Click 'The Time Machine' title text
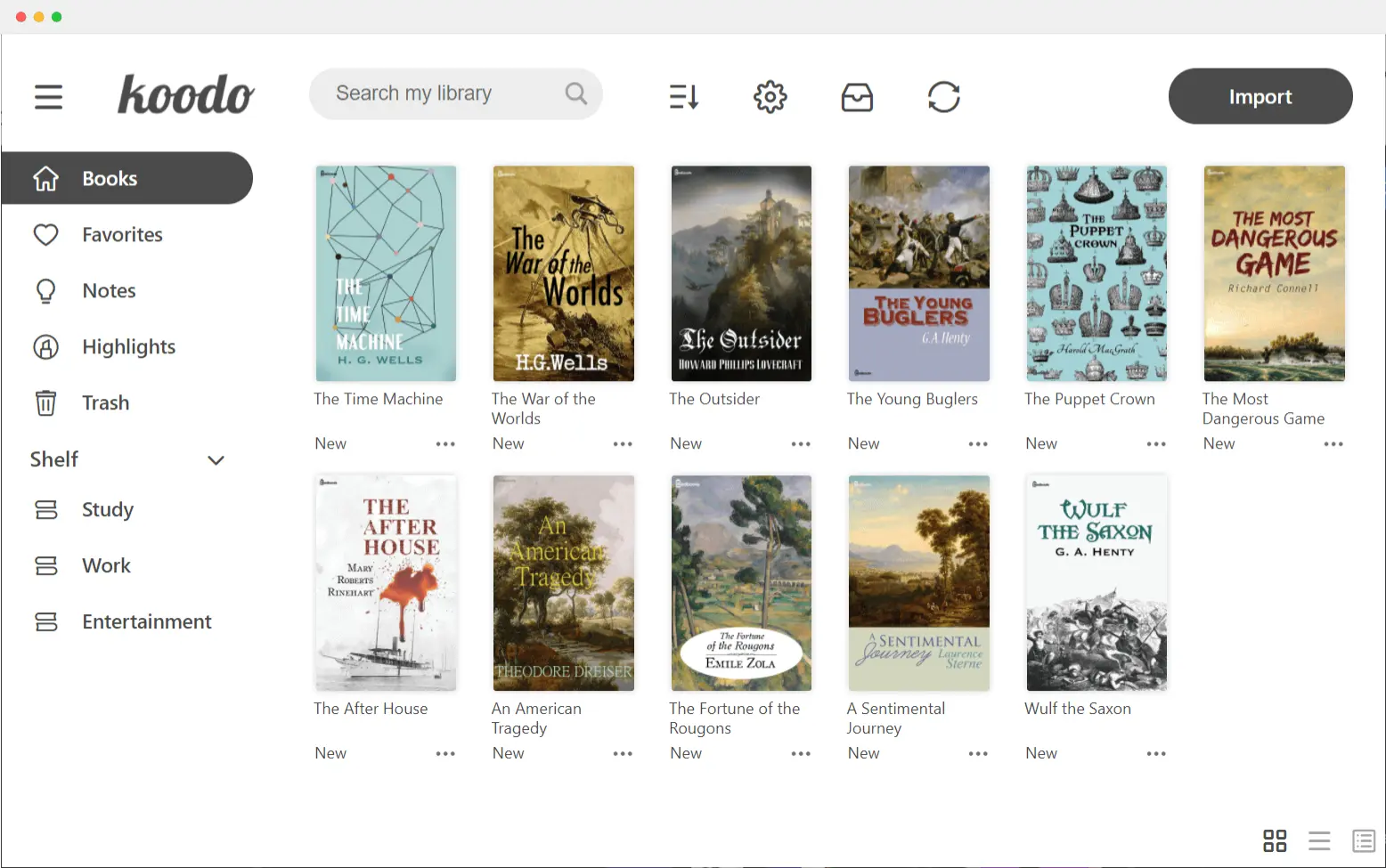 point(379,399)
